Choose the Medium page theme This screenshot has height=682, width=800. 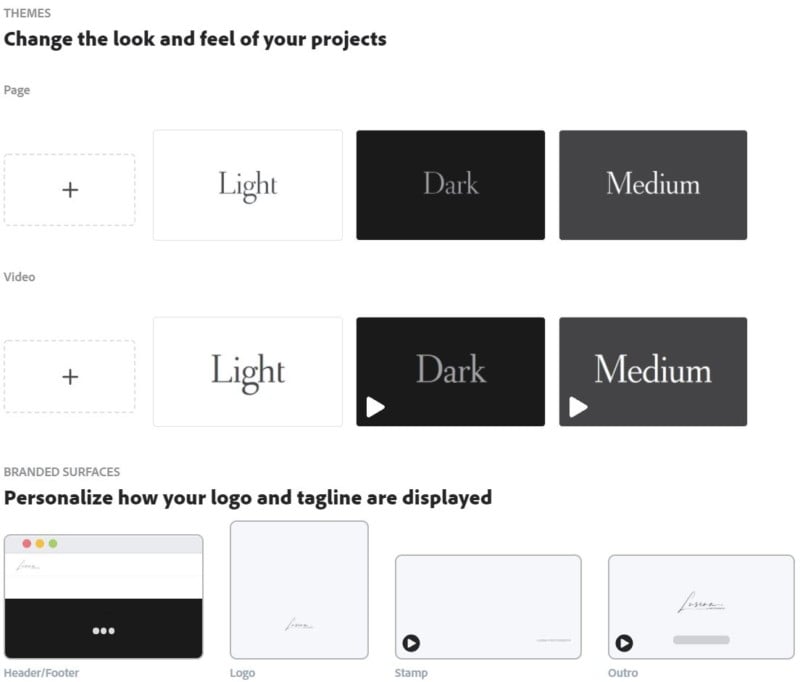[x=652, y=185]
